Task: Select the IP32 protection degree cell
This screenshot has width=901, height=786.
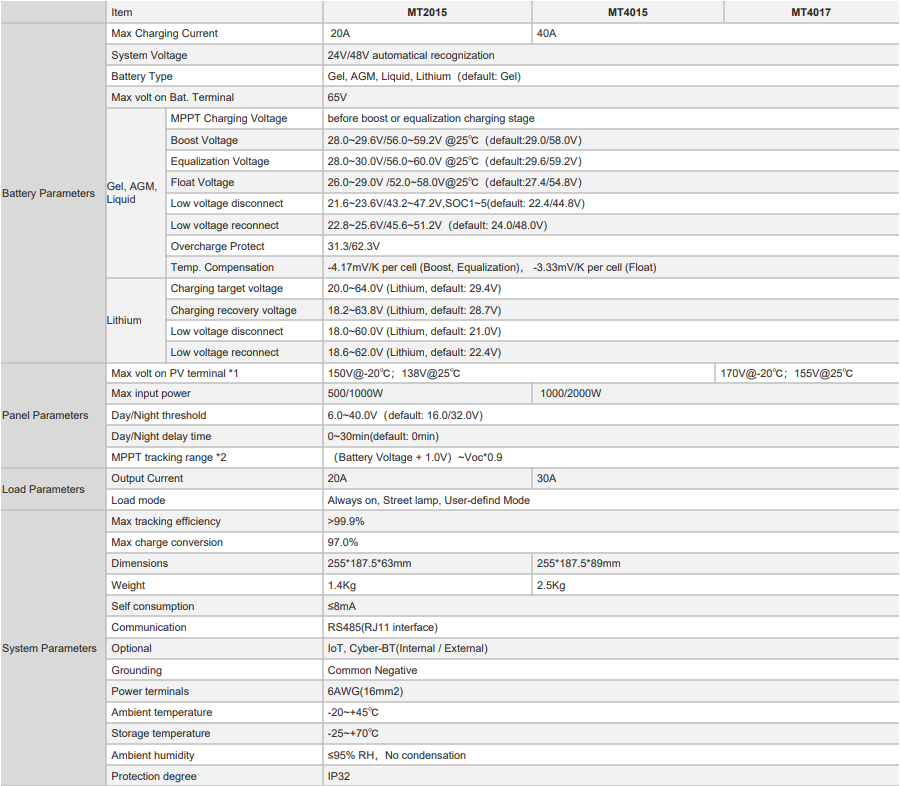Action: coord(611,776)
